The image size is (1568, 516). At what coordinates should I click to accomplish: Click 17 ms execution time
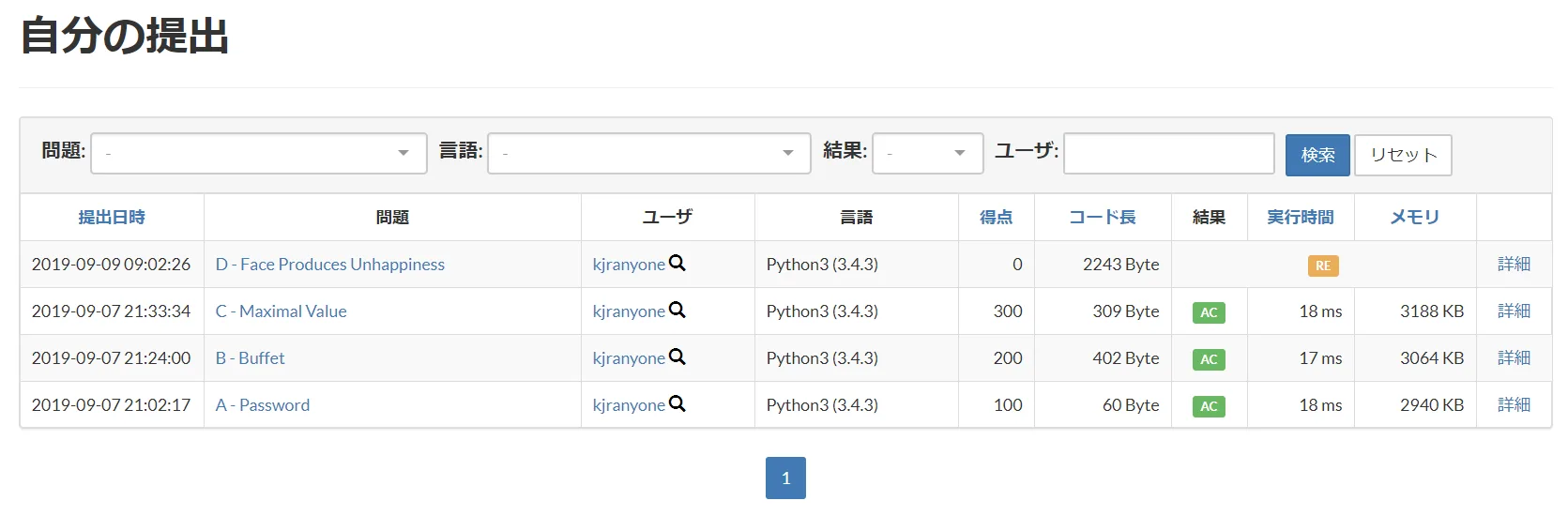click(1320, 358)
